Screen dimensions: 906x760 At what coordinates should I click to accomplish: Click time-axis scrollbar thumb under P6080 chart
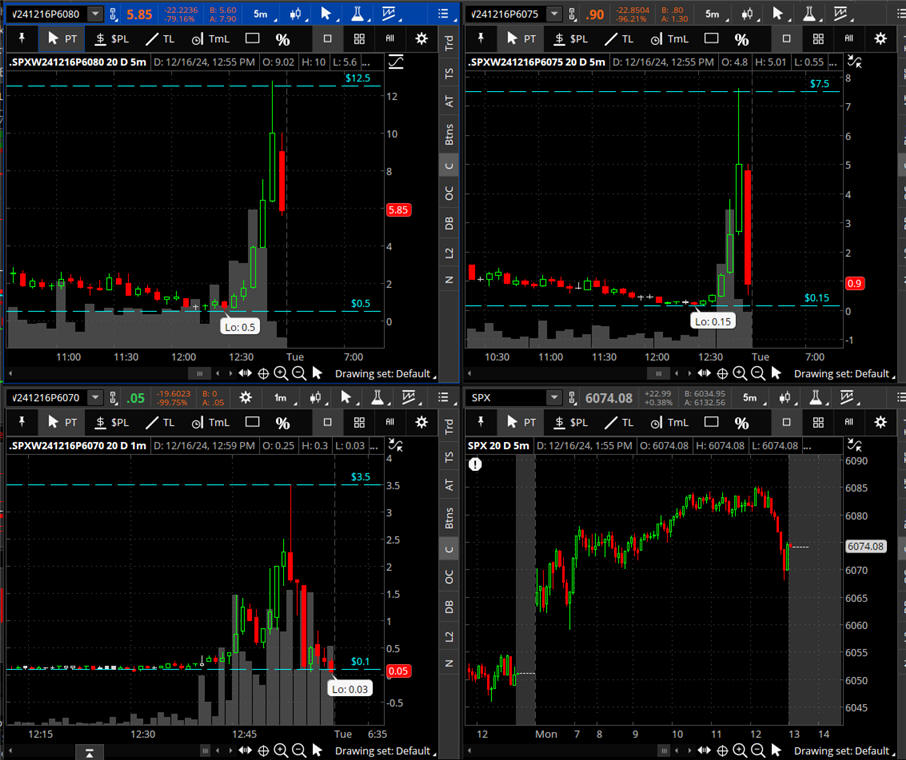pos(199,373)
